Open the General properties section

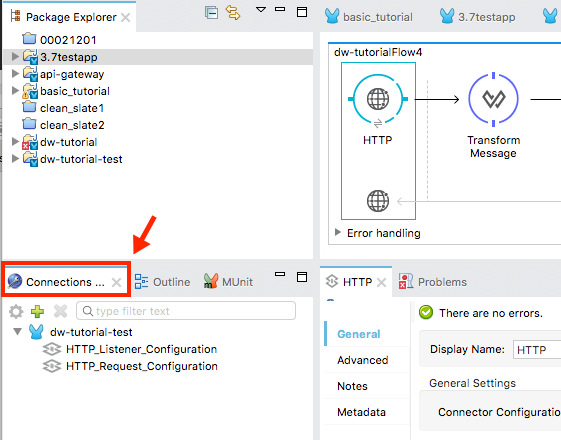pyautogui.click(x=358, y=334)
